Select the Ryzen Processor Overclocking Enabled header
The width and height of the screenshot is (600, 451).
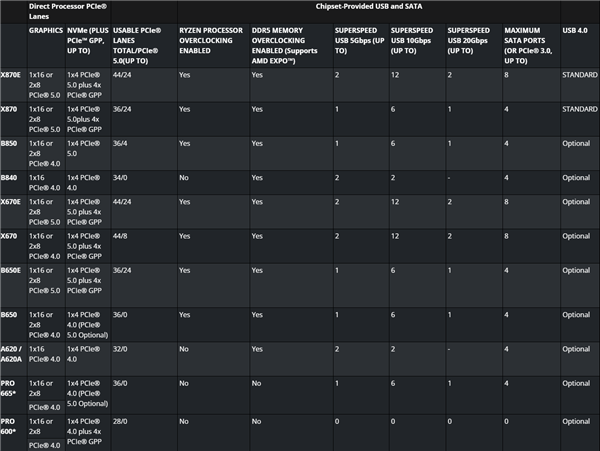(211, 40)
